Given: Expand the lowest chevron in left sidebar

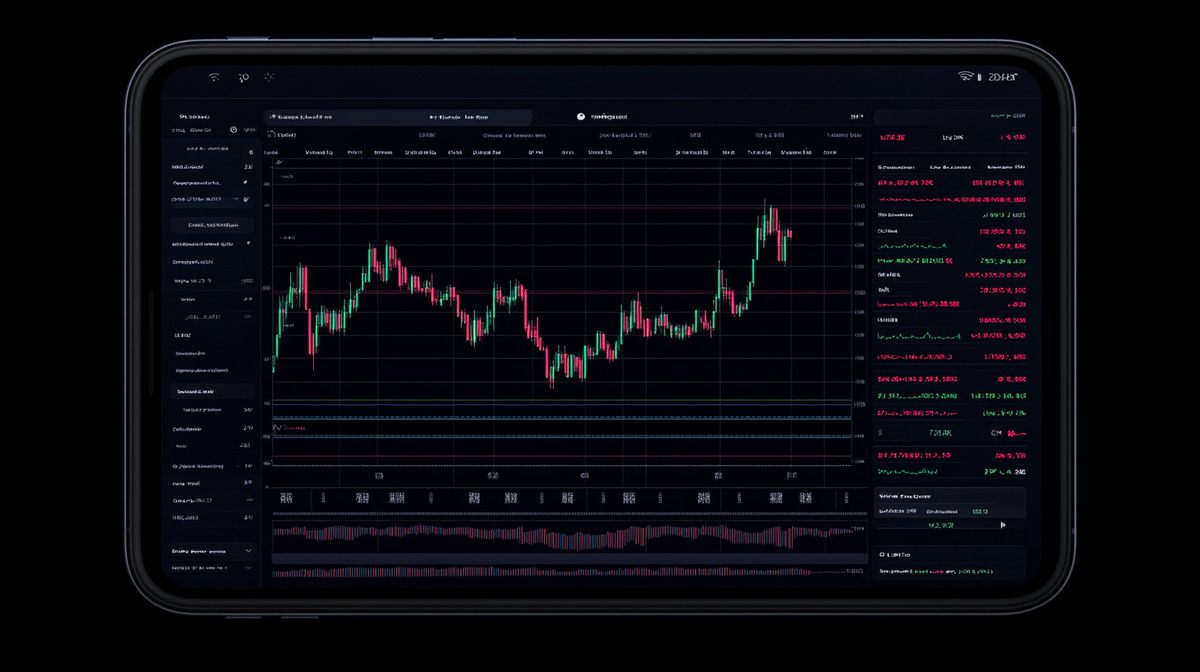Looking at the screenshot, I should [x=248, y=567].
